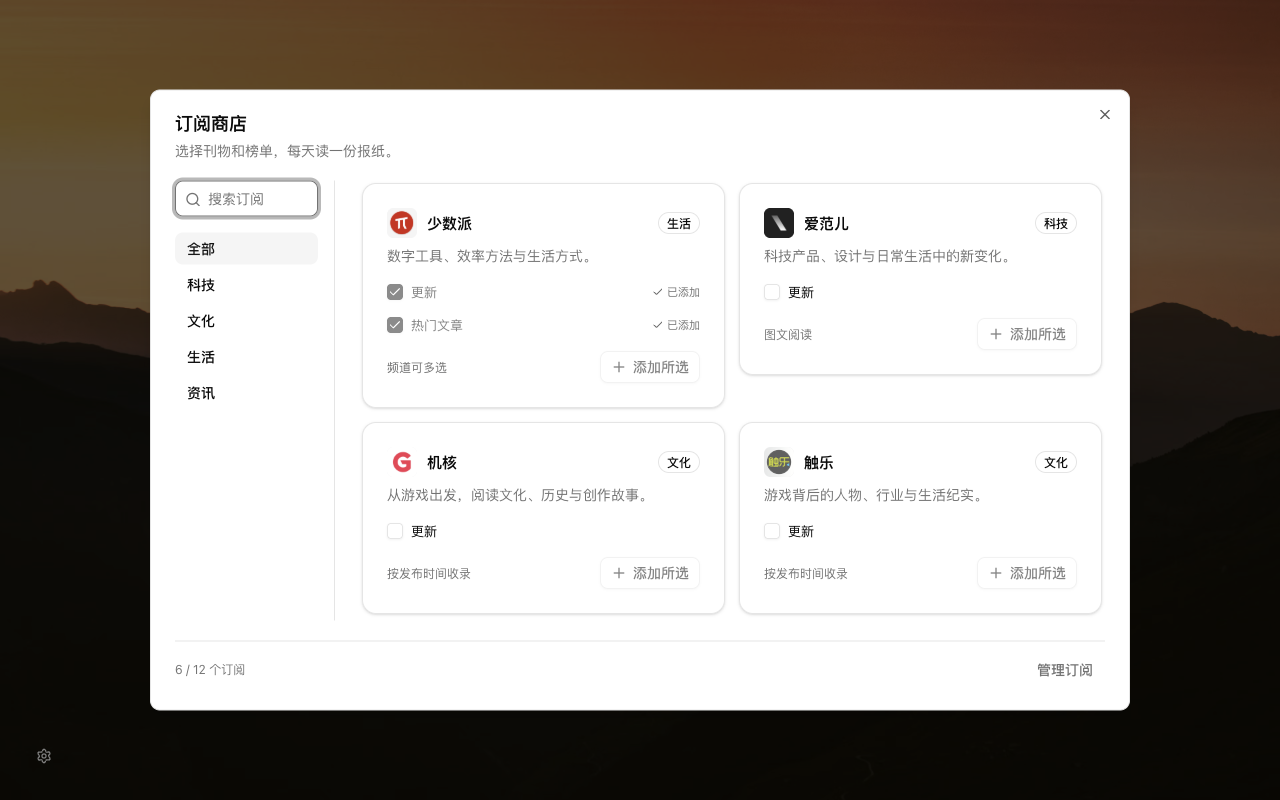Screen dimensions: 1280x800
Task: Open settings via the gear icon
Action: pos(44,756)
